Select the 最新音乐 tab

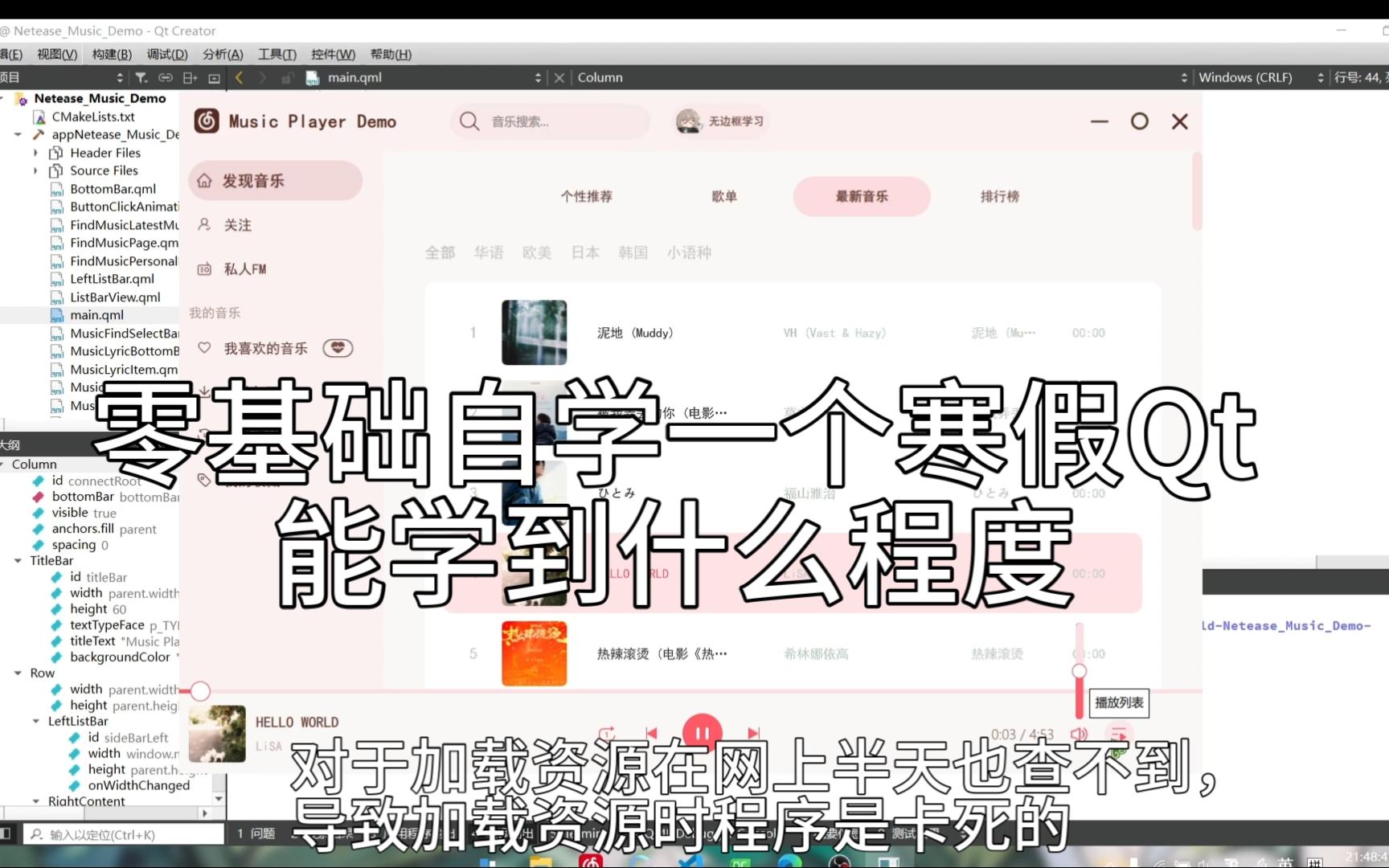(862, 196)
